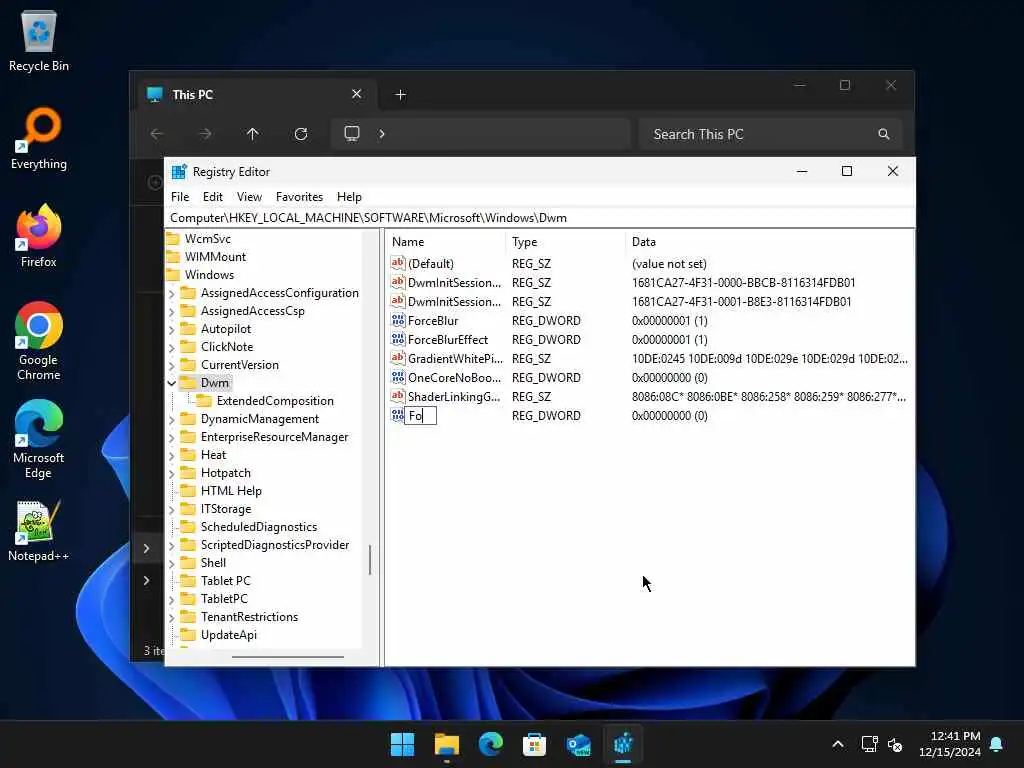Click the value name edit box containing Fo
This screenshot has height=768, width=1024.
click(421, 415)
